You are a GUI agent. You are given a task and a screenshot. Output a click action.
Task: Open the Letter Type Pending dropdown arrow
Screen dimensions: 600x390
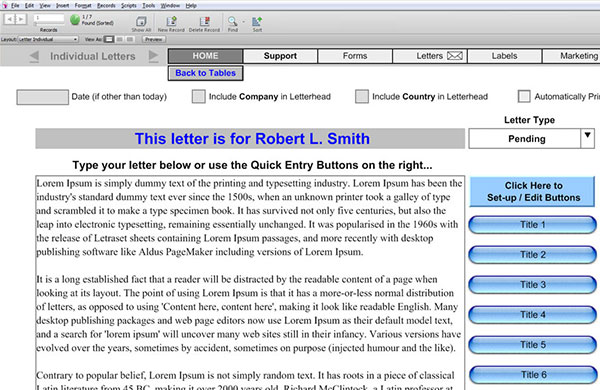(x=587, y=138)
